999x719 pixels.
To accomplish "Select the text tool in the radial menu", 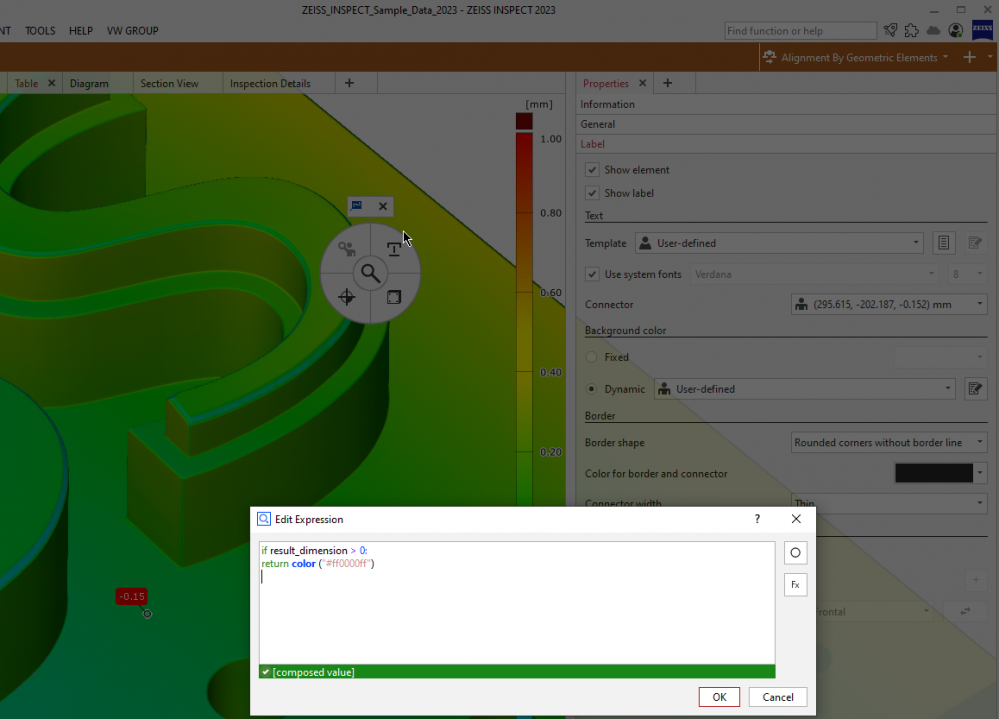I will click(394, 249).
